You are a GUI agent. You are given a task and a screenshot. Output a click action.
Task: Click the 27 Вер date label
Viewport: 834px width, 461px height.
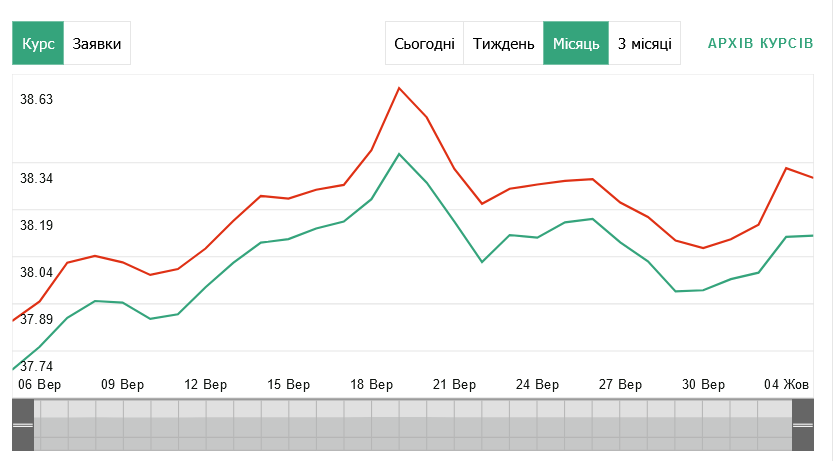(621, 384)
